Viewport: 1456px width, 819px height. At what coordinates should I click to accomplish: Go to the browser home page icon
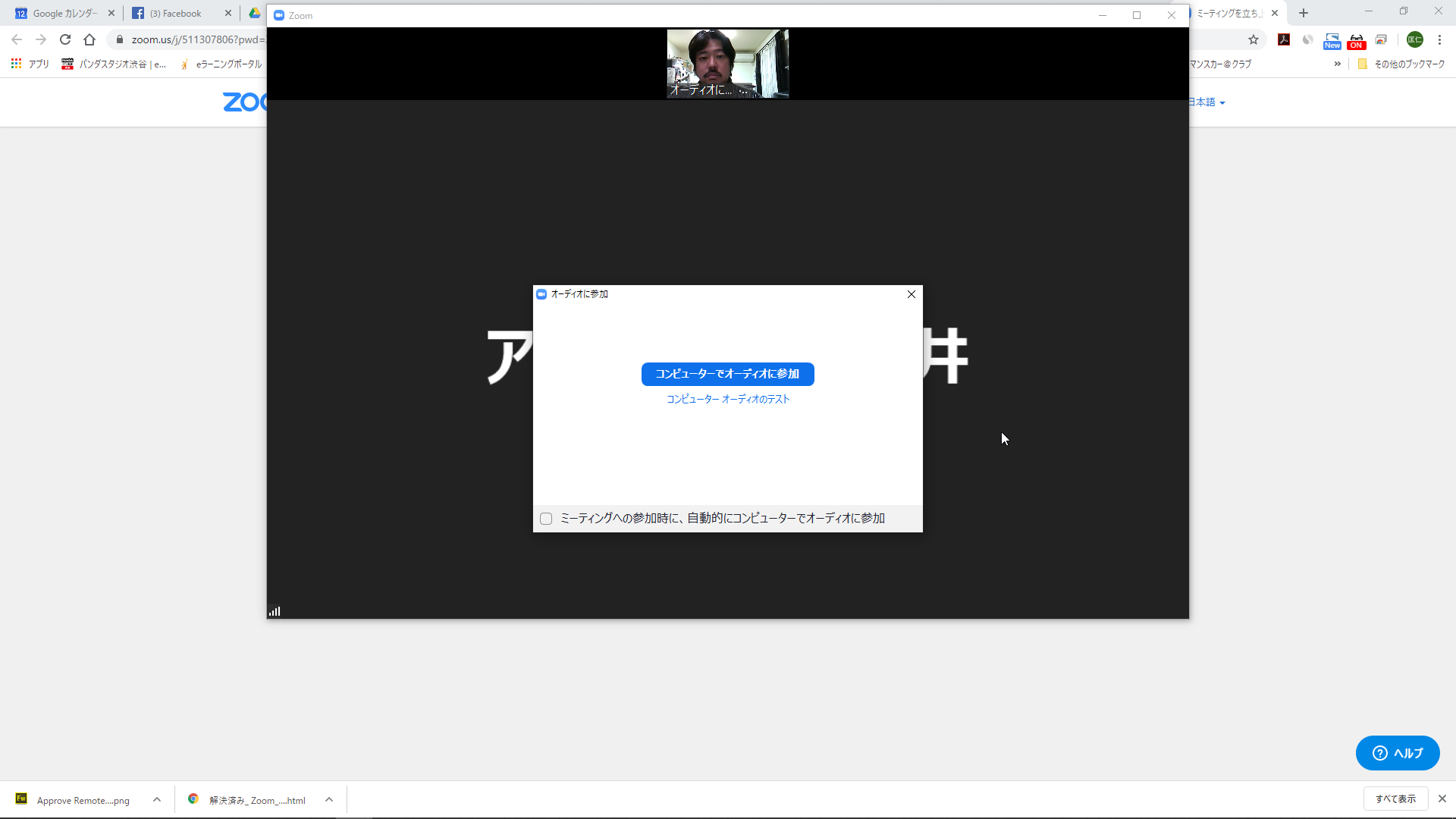coord(89,39)
